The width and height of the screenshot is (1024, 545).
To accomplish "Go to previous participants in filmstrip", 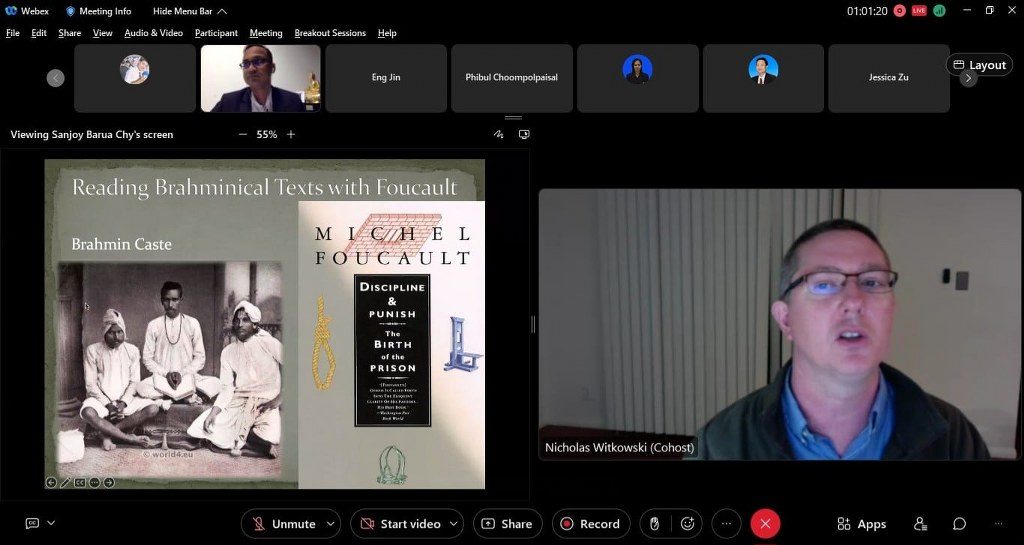I will pos(56,78).
